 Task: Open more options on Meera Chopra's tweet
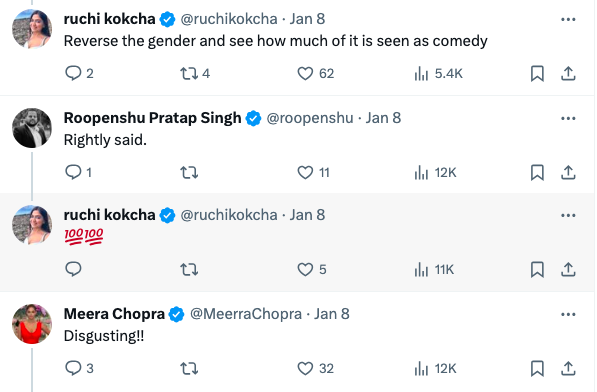coord(568,314)
